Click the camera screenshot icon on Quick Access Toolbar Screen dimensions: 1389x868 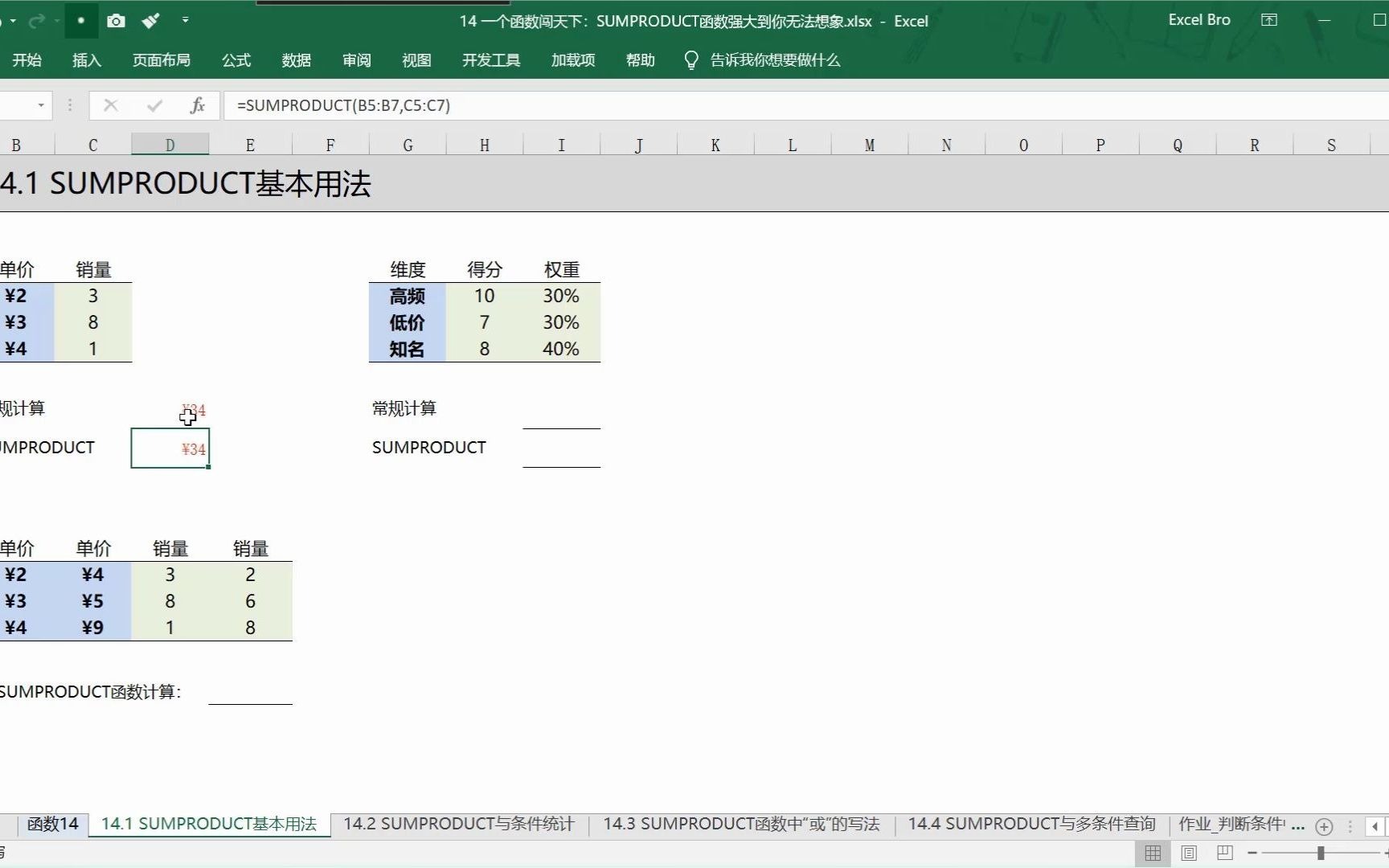point(116,21)
